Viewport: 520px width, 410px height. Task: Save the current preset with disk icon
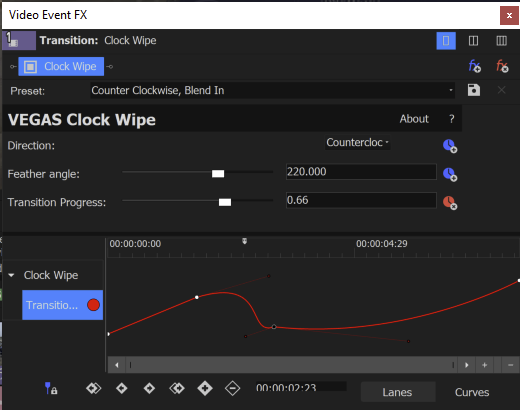click(x=474, y=90)
